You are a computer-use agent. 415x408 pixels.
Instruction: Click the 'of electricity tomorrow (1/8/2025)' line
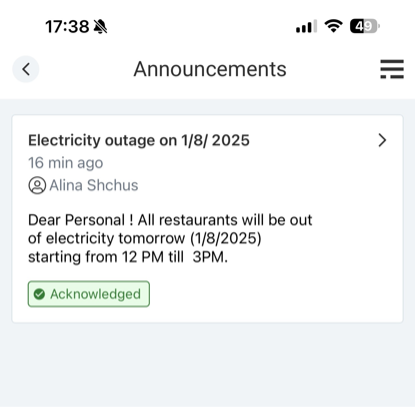145,239
